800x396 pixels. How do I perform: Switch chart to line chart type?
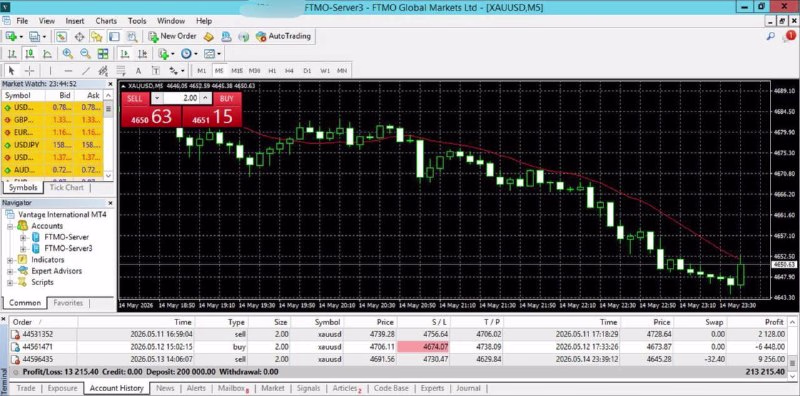pyautogui.click(x=47, y=54)
